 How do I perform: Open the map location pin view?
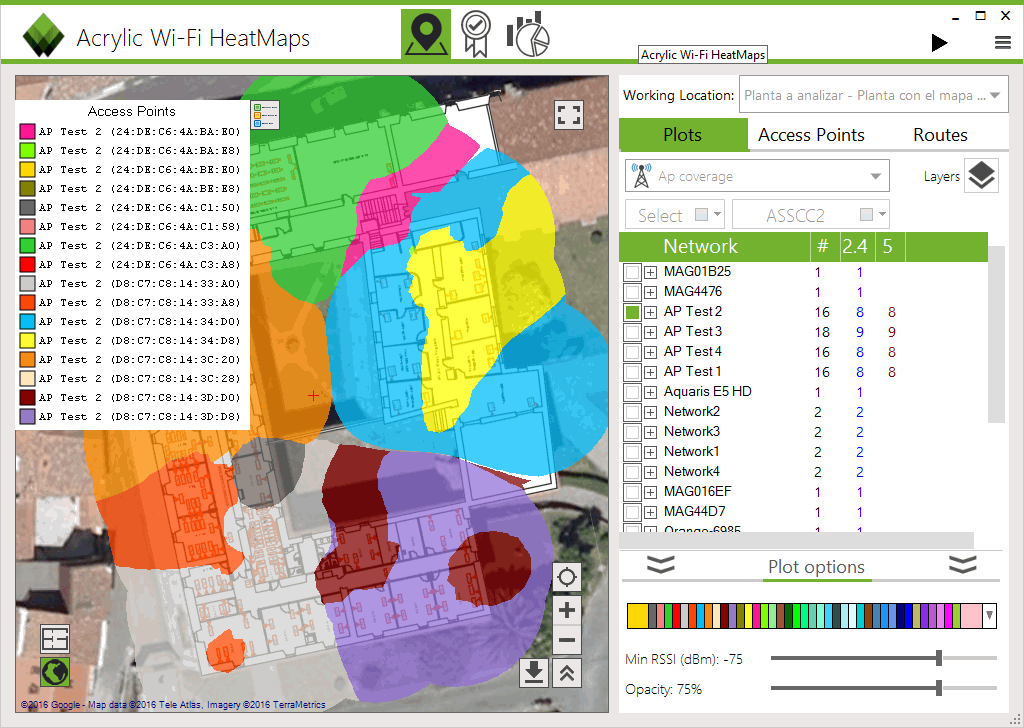tap(426, 35)
